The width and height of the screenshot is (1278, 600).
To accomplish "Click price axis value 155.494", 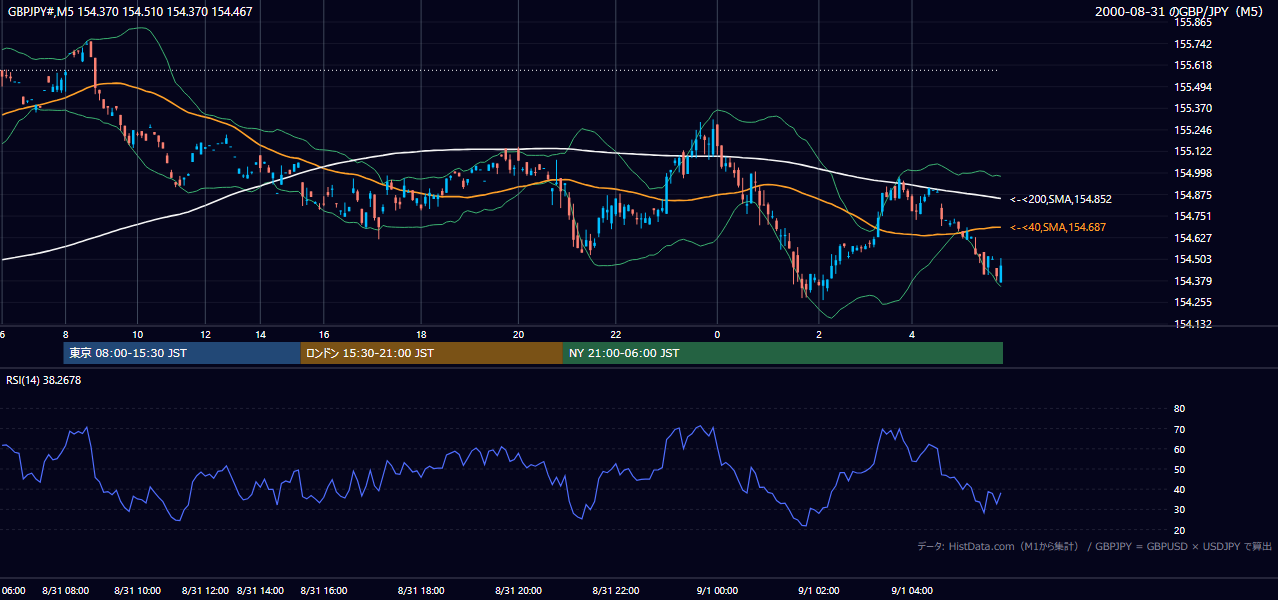I will (x=1192, y=87).
